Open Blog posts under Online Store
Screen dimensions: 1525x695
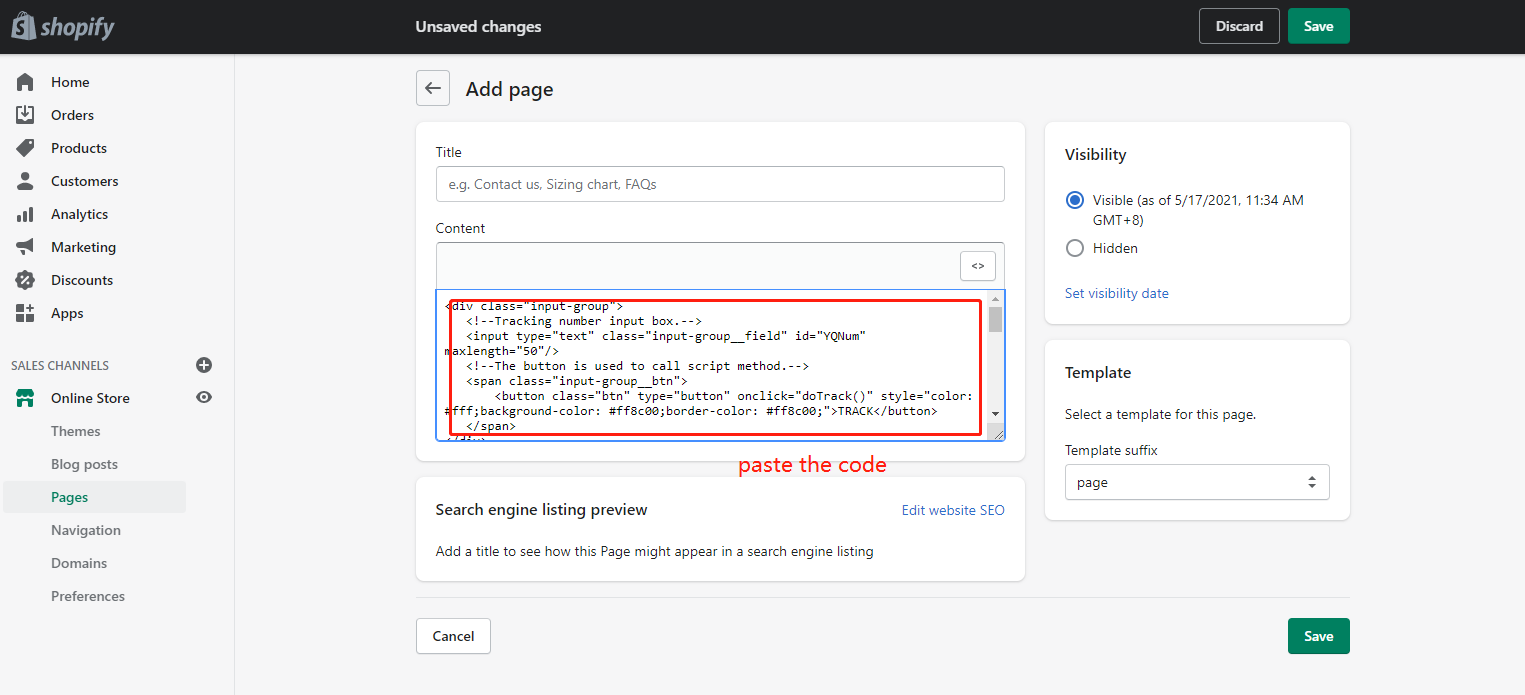click(x=84, y=464)
